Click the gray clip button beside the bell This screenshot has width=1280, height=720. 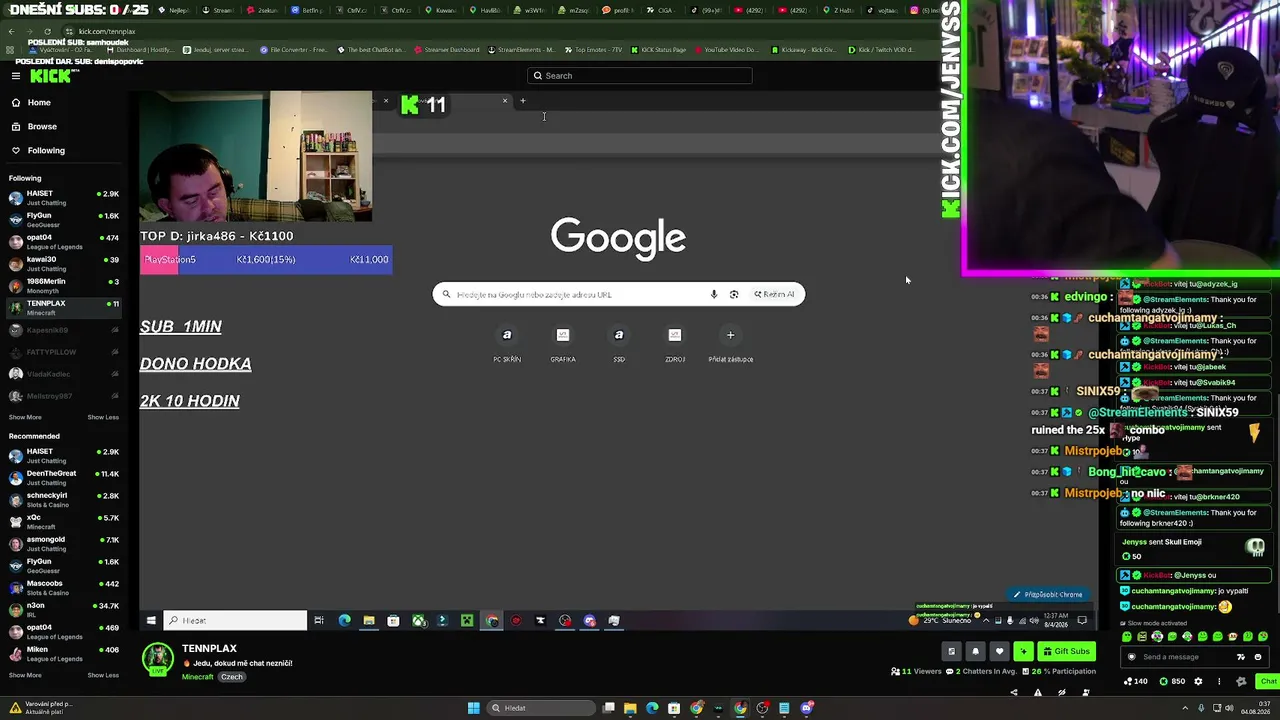tap(951, 651)
